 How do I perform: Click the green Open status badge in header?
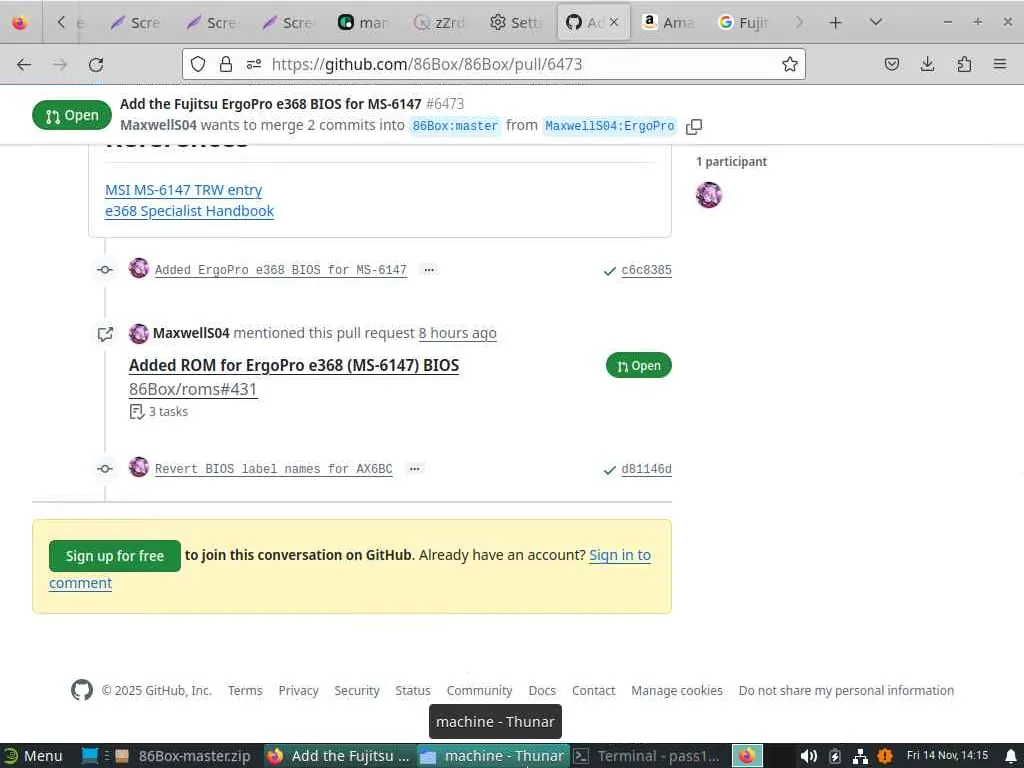72,116
